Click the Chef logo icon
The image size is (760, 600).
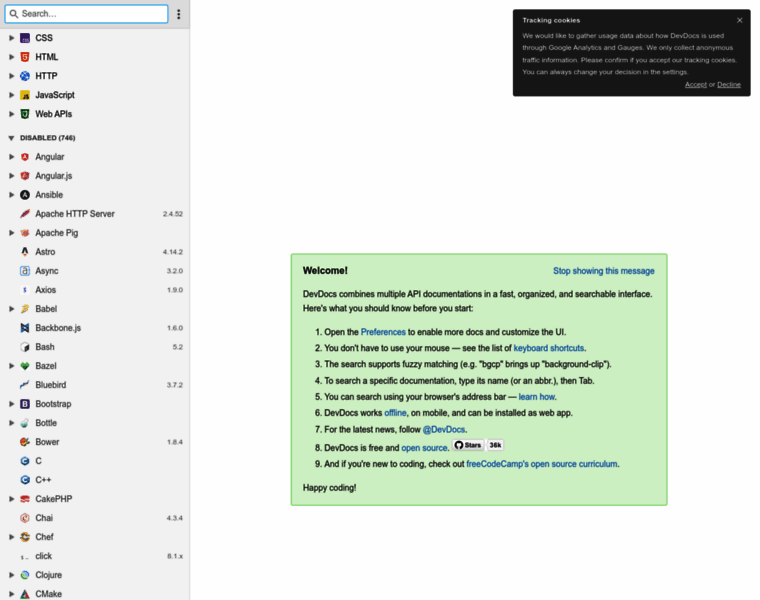pos(25,537)
